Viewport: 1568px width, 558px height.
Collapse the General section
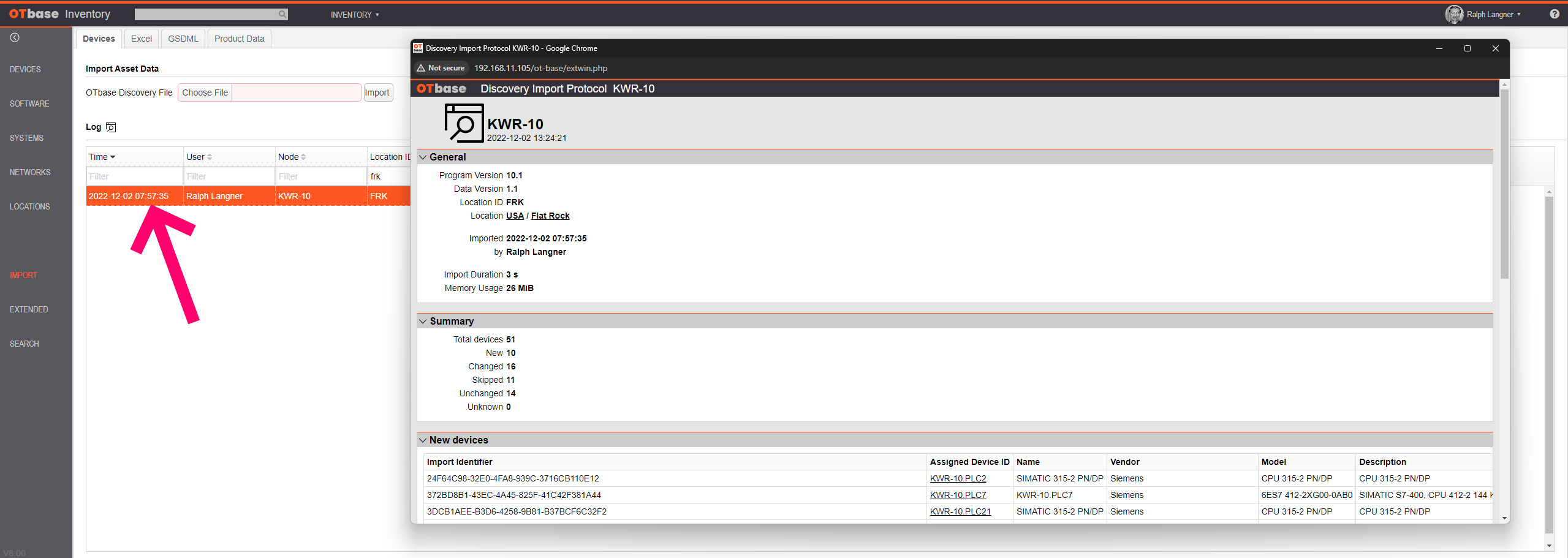click(x=423, y=157)
